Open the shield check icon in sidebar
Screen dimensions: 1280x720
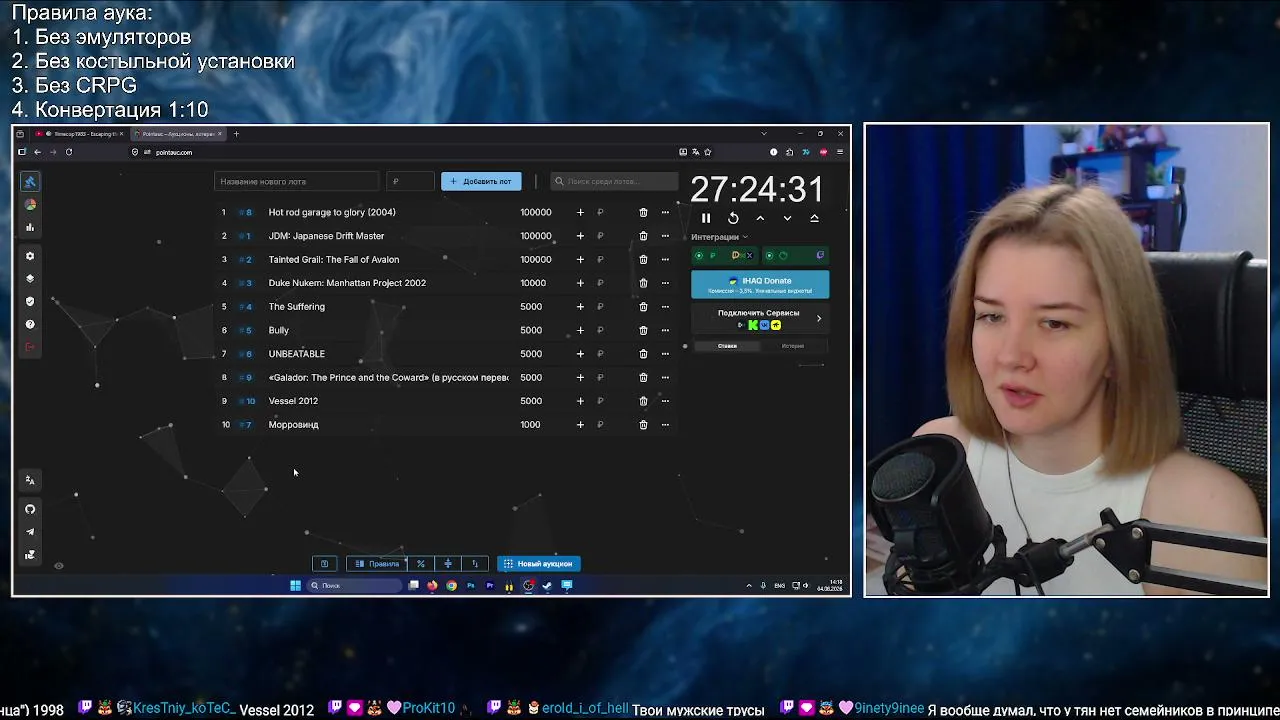point(30,301)
